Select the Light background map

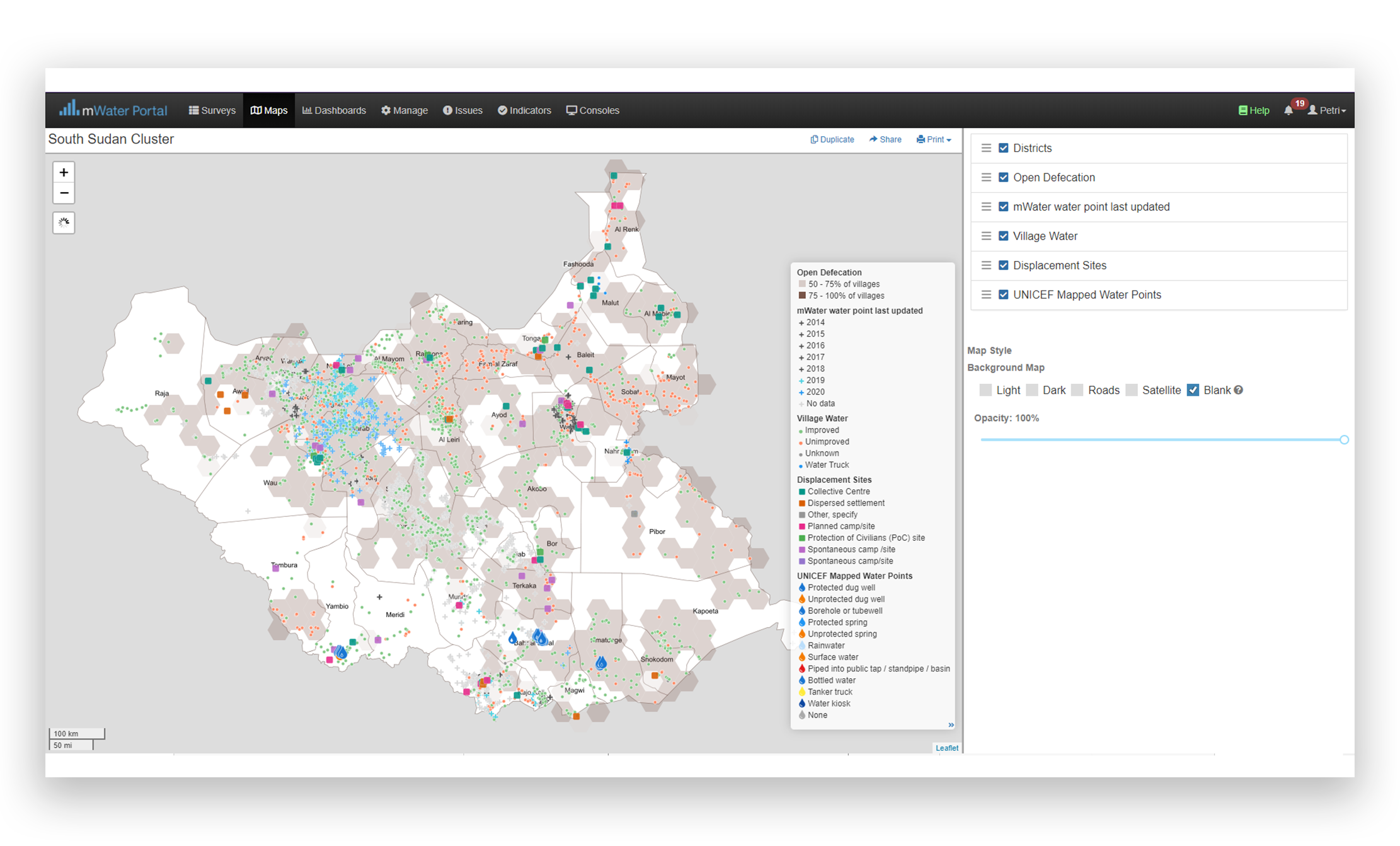point(986,390)
